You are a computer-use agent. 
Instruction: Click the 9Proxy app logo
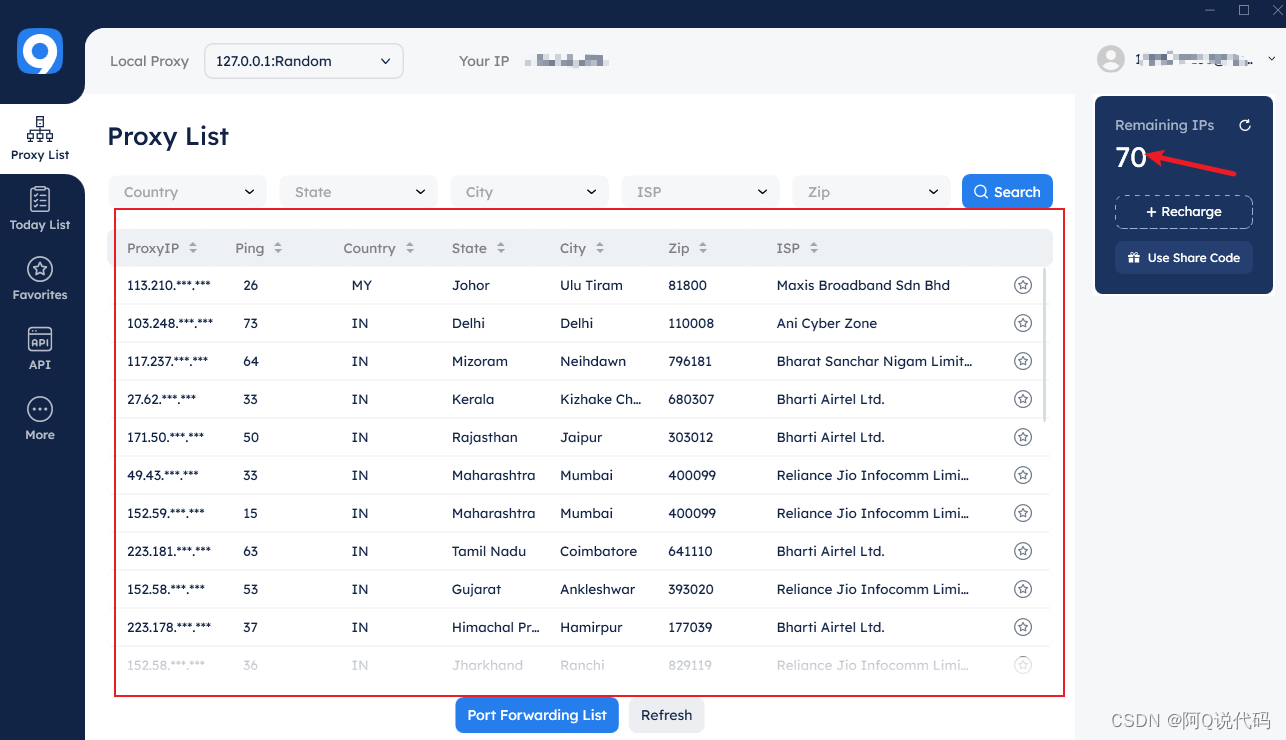coord(40,51)
